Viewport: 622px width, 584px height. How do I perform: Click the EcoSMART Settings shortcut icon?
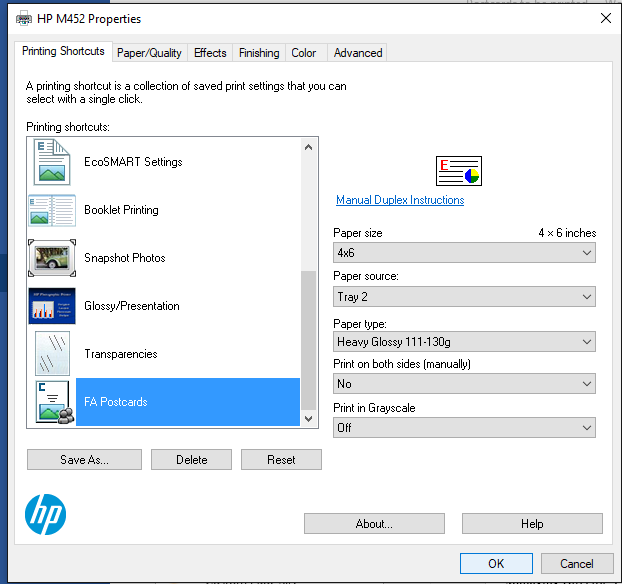pos(51,162)
